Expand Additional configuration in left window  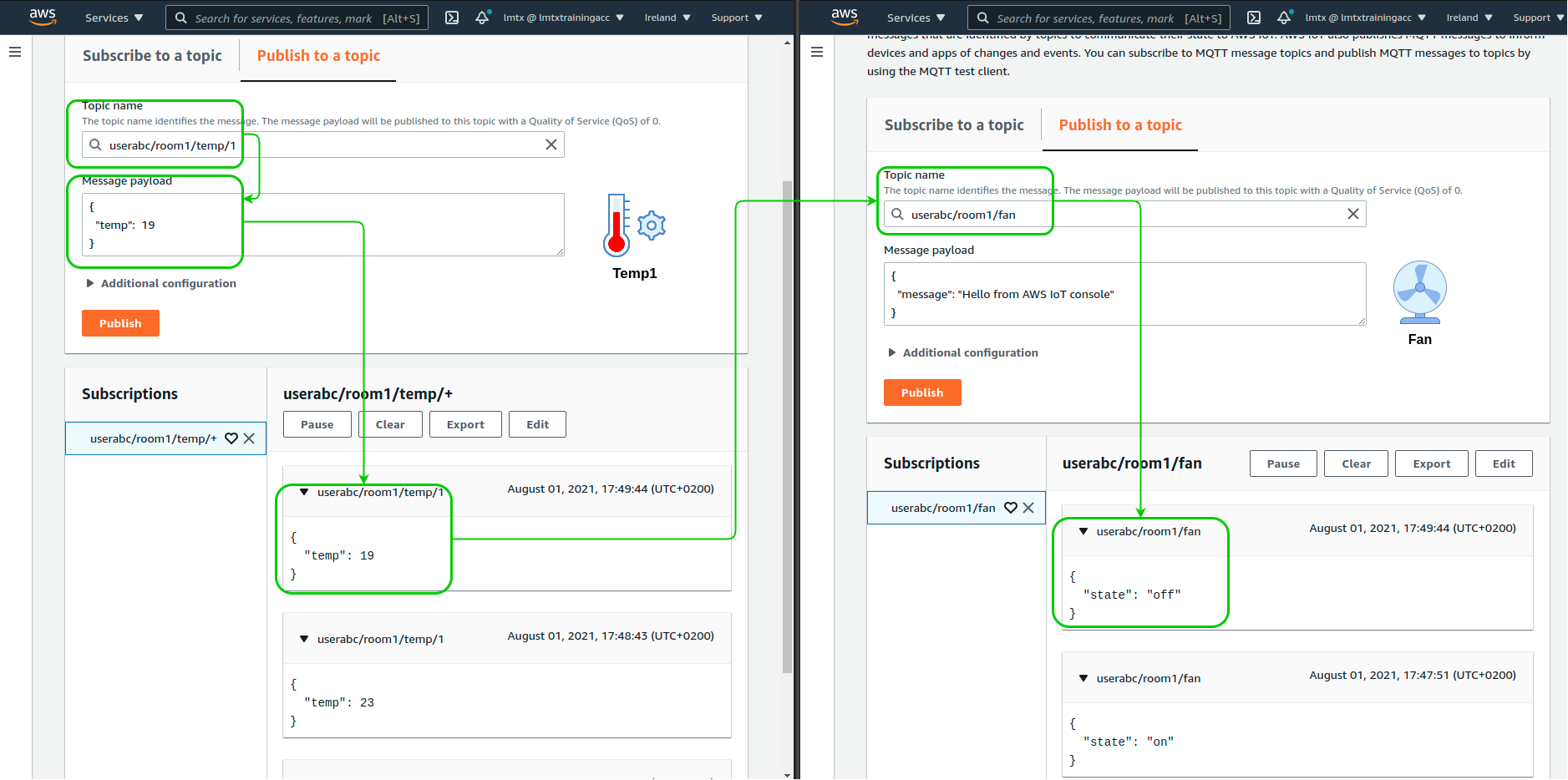point(161,283)
